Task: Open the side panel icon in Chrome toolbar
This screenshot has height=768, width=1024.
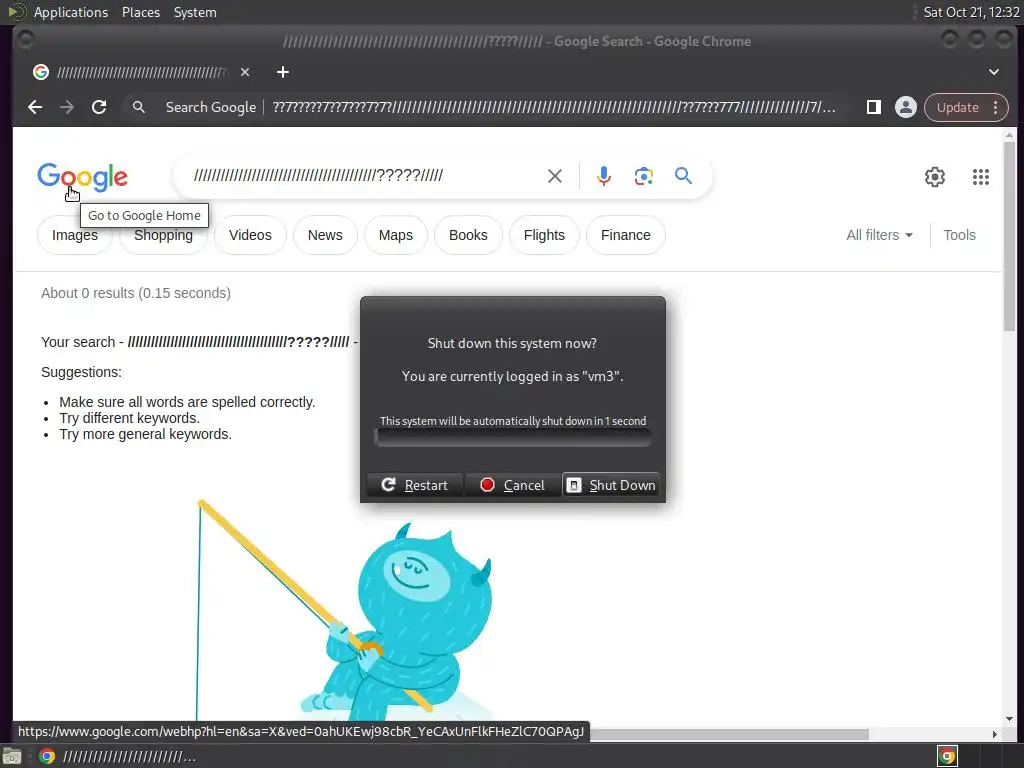Action: click(874, 107)
